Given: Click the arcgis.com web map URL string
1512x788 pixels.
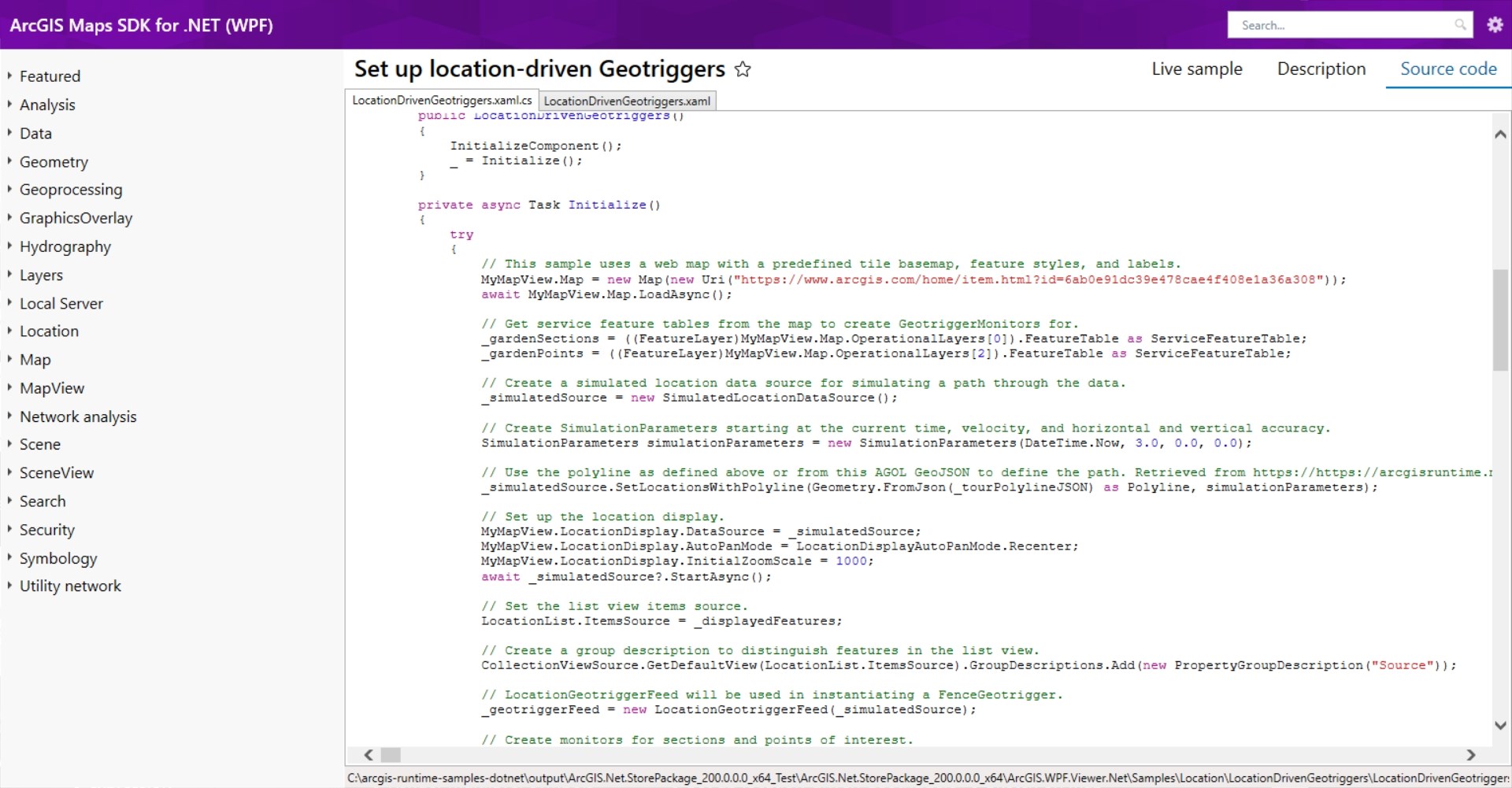Looking at the screenshot, I should [1028, 279].
